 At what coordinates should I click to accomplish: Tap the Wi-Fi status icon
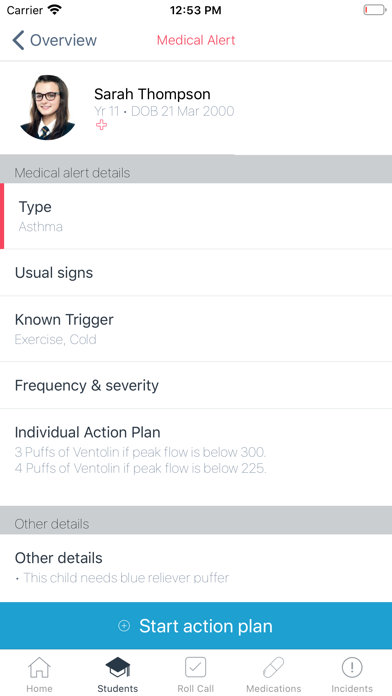click(x=54, y=10)
